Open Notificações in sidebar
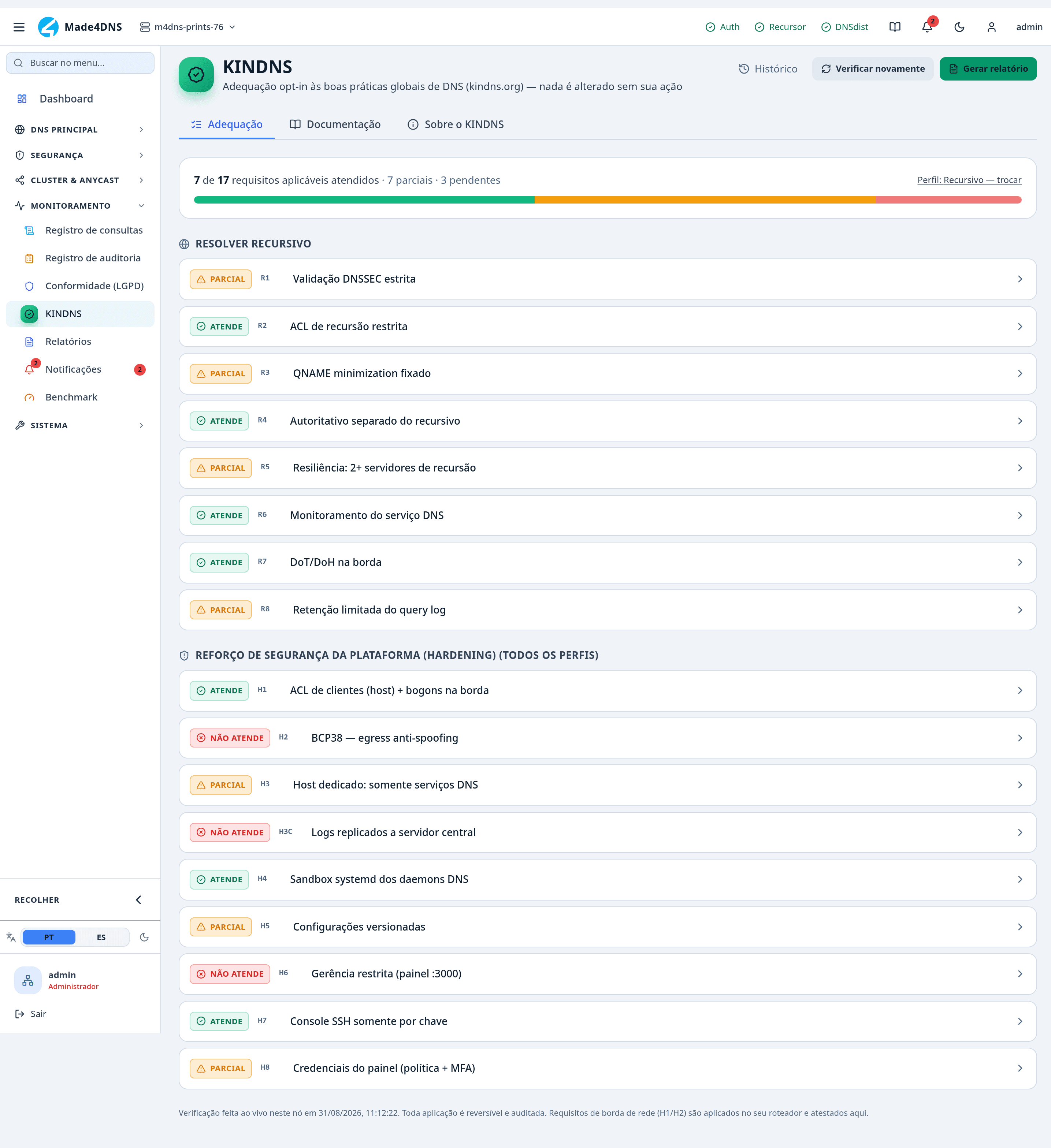This screenshot has height=1148, width=1051. tap(80, 370)
